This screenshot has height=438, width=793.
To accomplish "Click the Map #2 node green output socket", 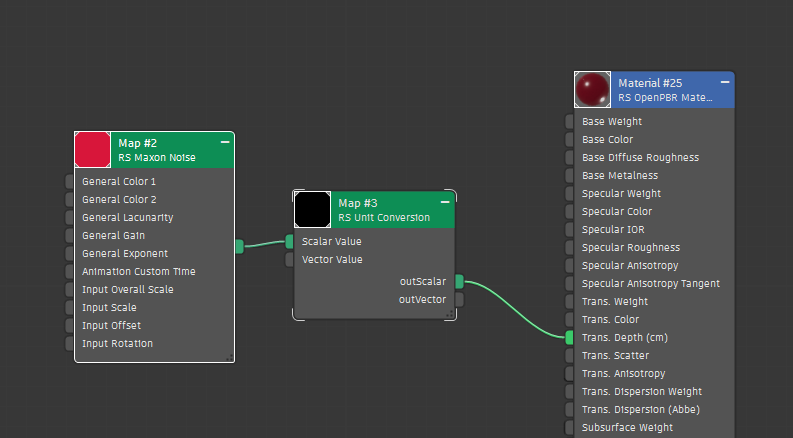I will click(239, 246).
